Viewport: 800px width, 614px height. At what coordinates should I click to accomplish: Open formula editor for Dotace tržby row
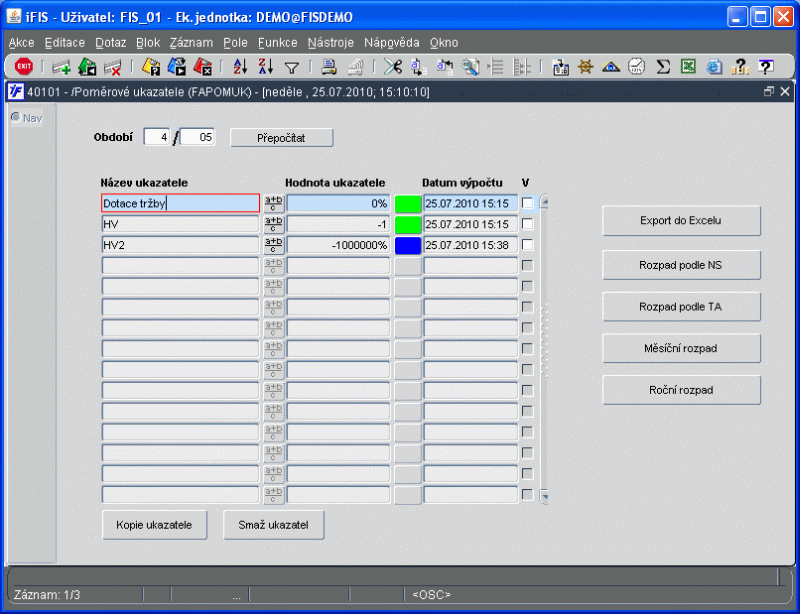pos(273,203)
